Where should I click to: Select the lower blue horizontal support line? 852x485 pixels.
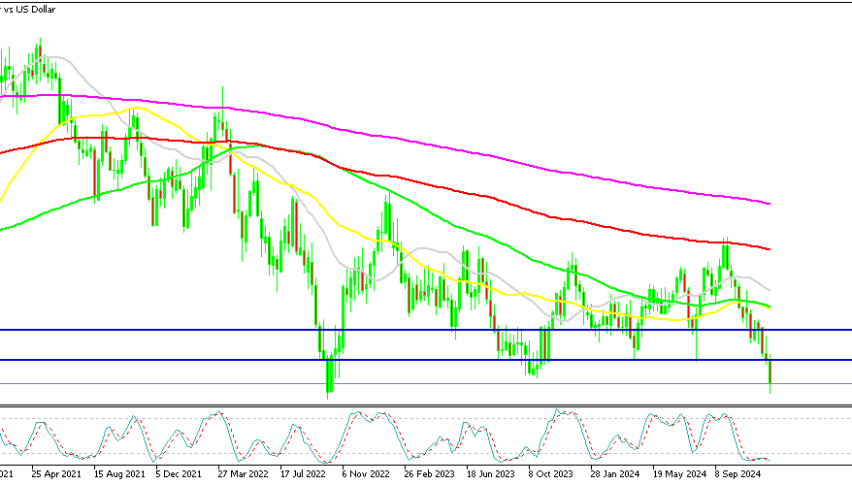426,360
